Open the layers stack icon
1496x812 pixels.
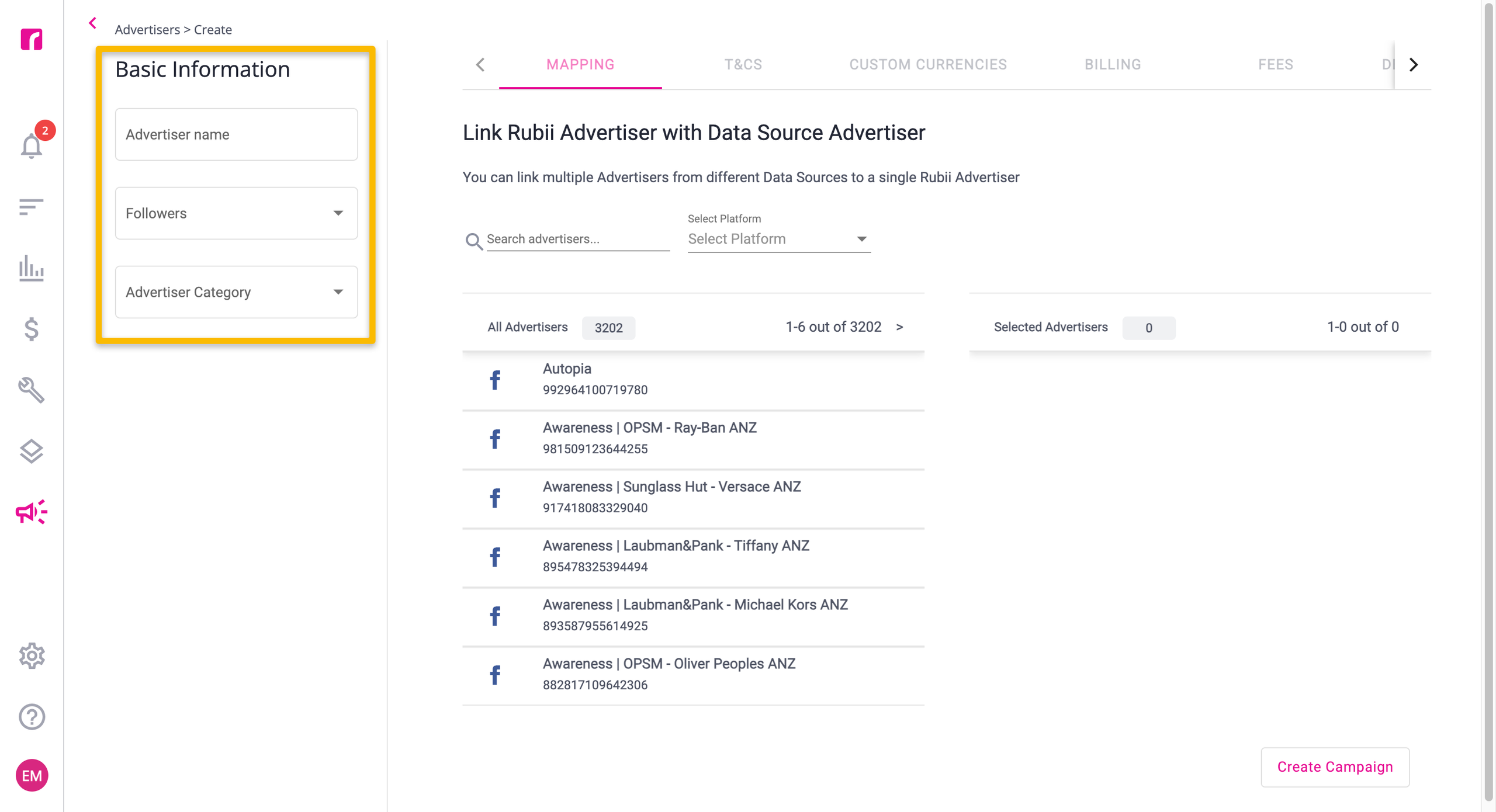(32, 451)
